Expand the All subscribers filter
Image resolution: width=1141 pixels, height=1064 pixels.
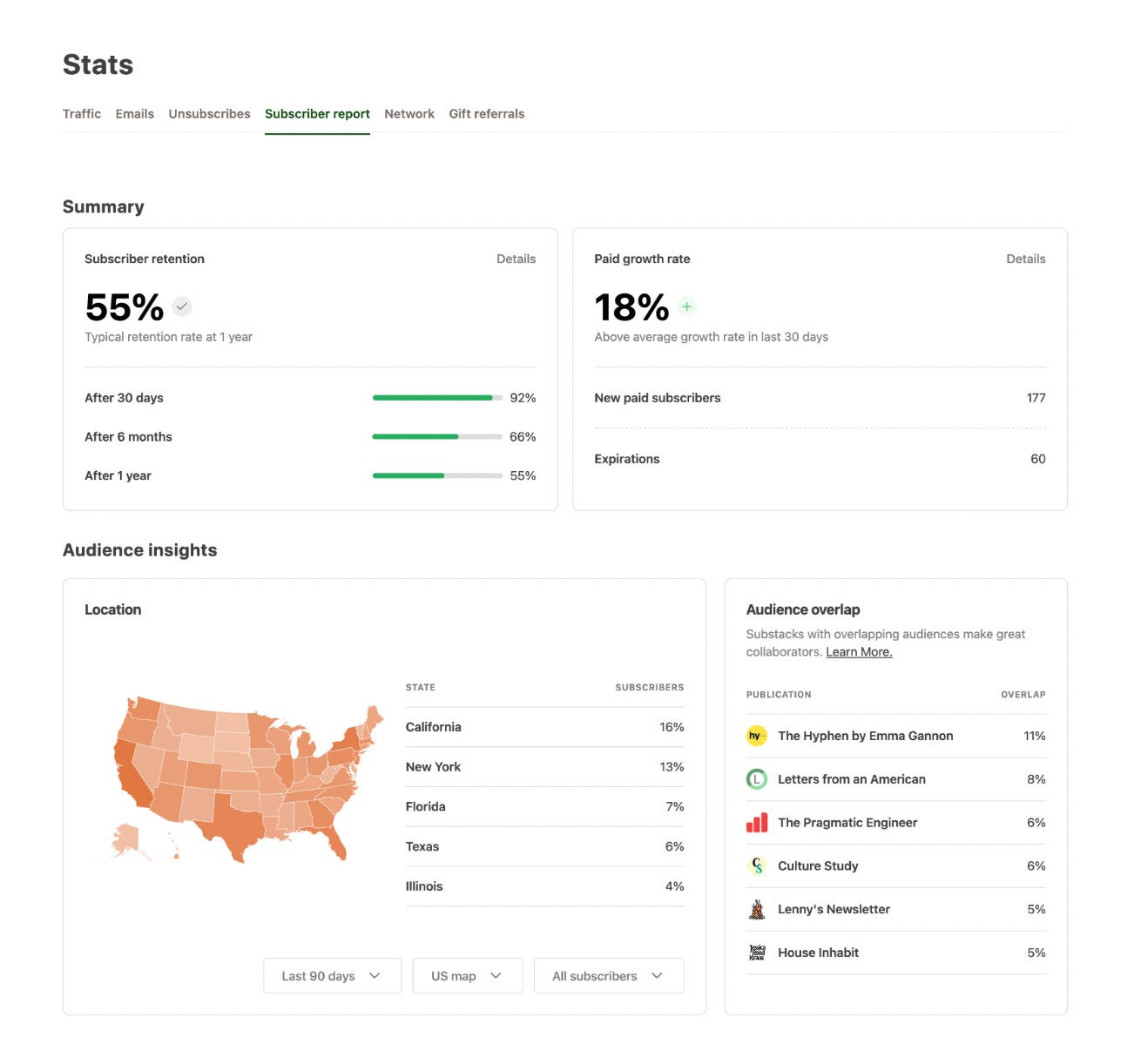[x=608, y=975]
